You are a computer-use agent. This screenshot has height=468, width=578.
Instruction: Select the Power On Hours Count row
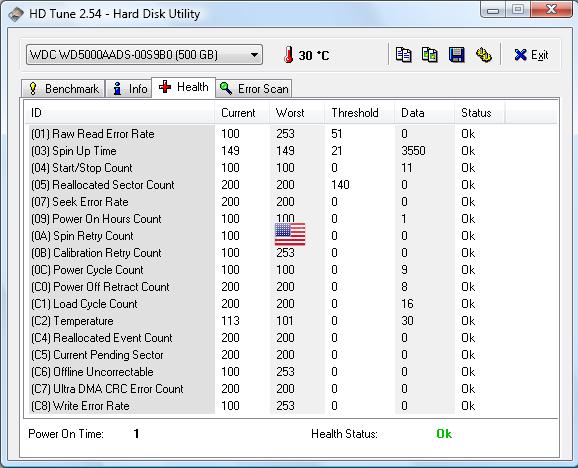(291, 219)
